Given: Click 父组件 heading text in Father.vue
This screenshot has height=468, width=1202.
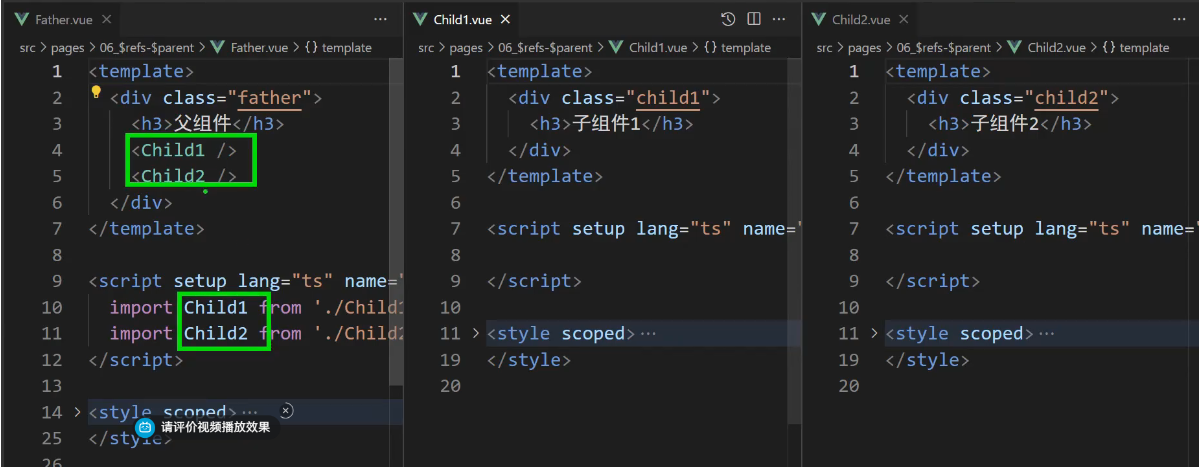Looking at the screenshot, I should (x=203, y=124).
